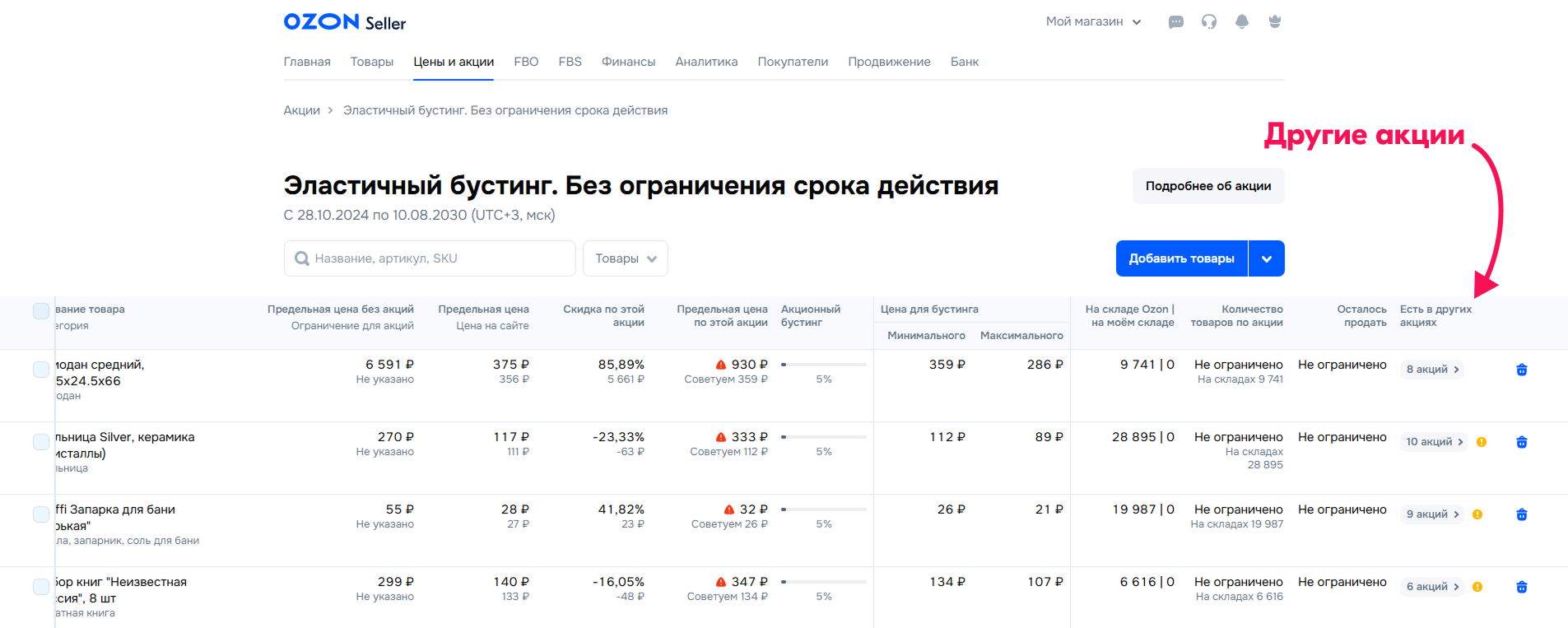Expand the 10 акций chip
Viewport: 1568px width, 628px height.
pos(1434,442)
